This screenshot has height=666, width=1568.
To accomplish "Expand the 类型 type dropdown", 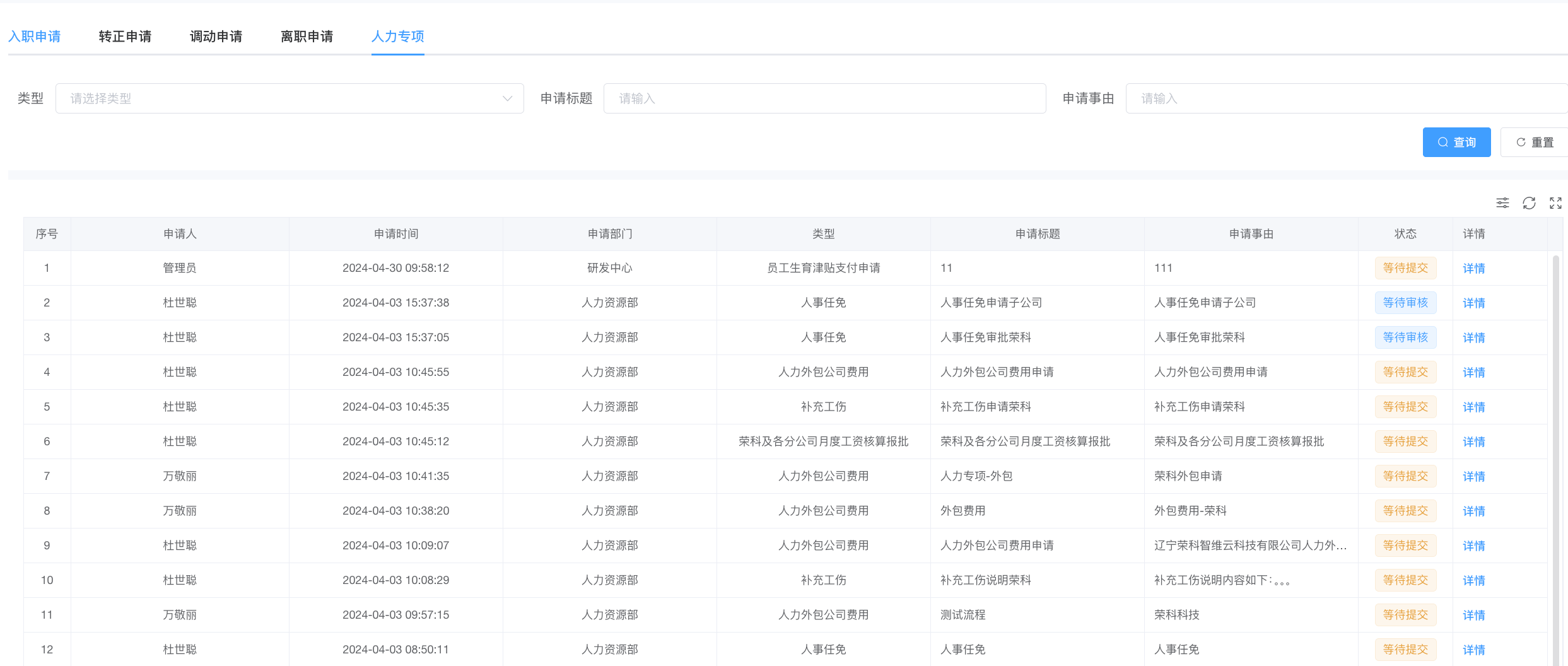I will click(x=290, y=98).
